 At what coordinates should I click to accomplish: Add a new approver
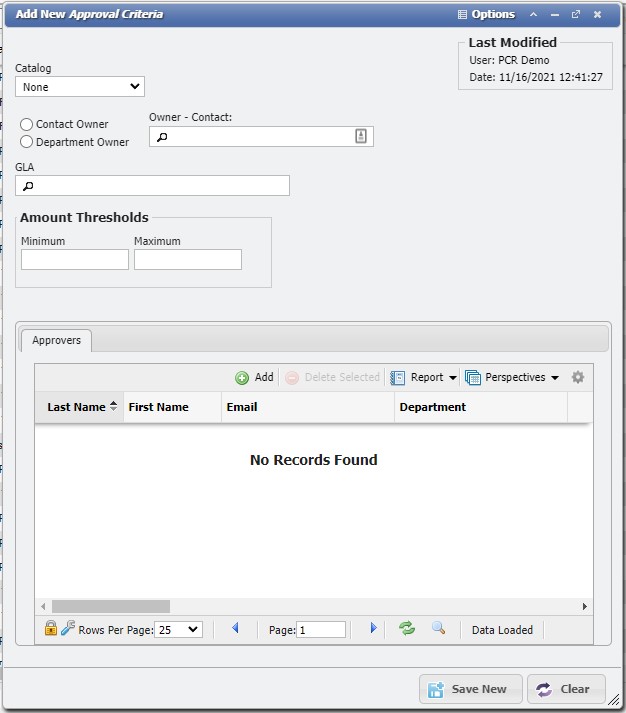point(255,377)
